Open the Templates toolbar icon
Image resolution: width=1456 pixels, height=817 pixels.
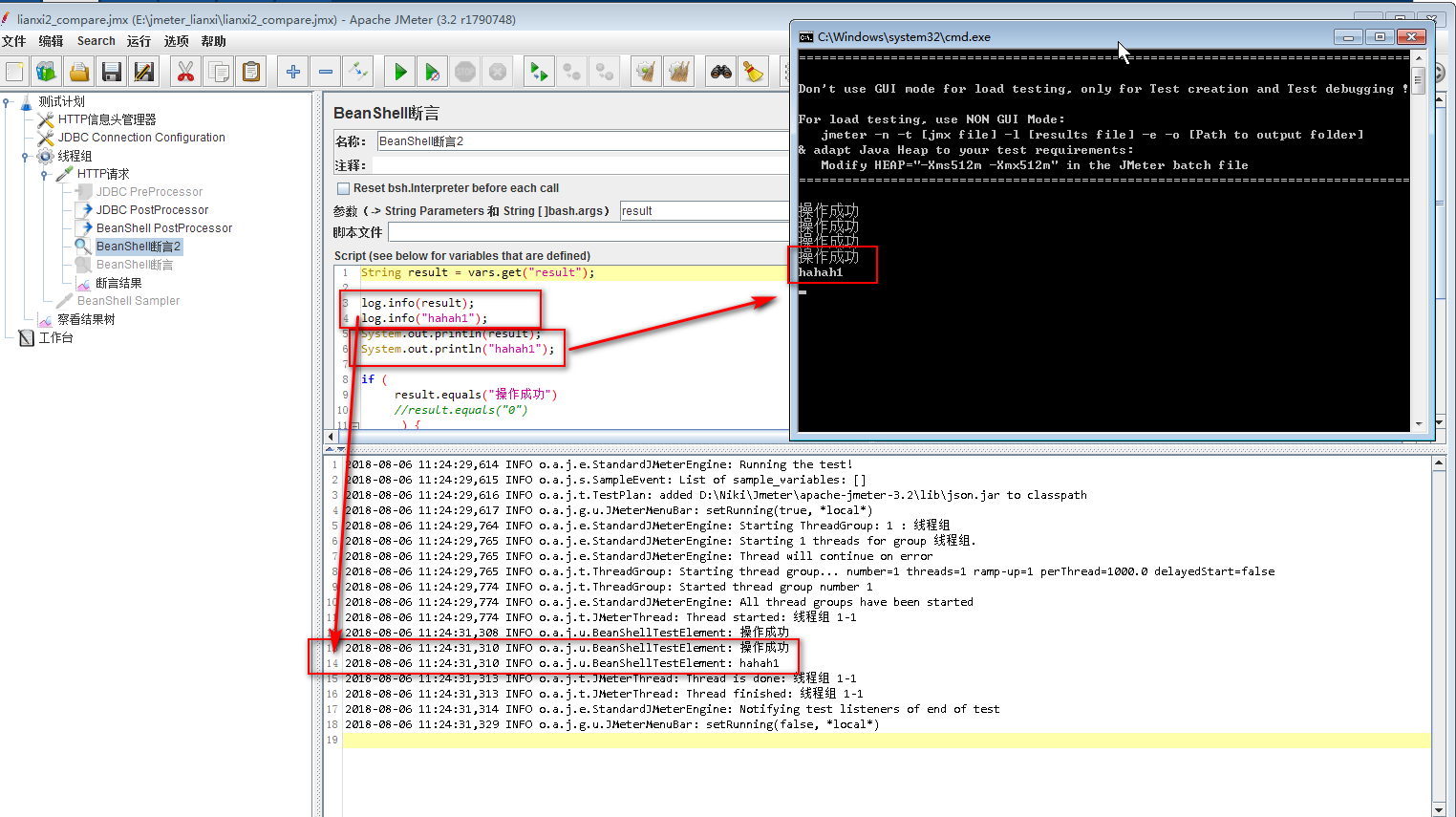coord(47,72)
